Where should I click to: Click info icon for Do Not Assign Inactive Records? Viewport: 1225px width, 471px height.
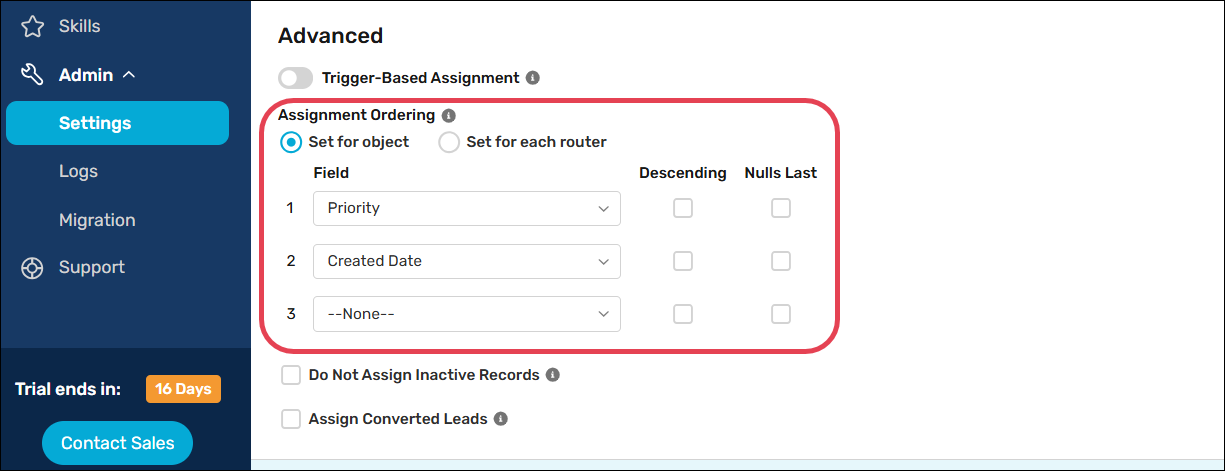[x=553, y=376]
